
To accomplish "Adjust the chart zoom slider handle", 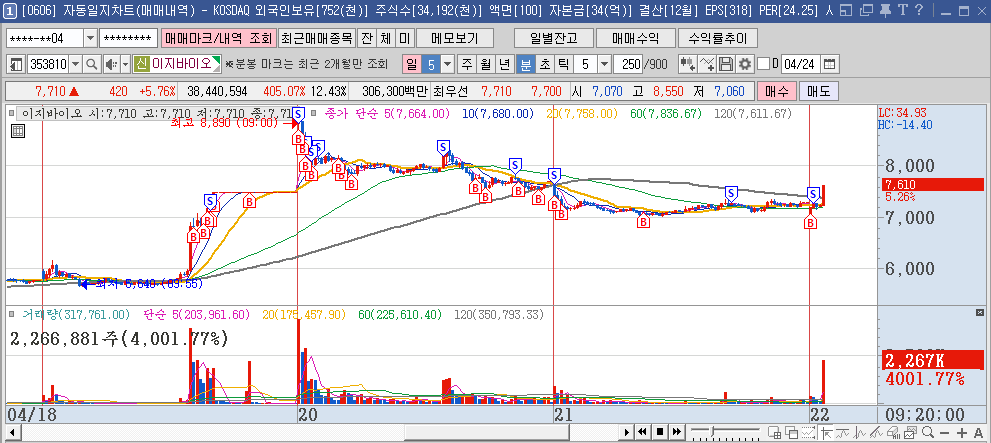I will pos(712,431).
